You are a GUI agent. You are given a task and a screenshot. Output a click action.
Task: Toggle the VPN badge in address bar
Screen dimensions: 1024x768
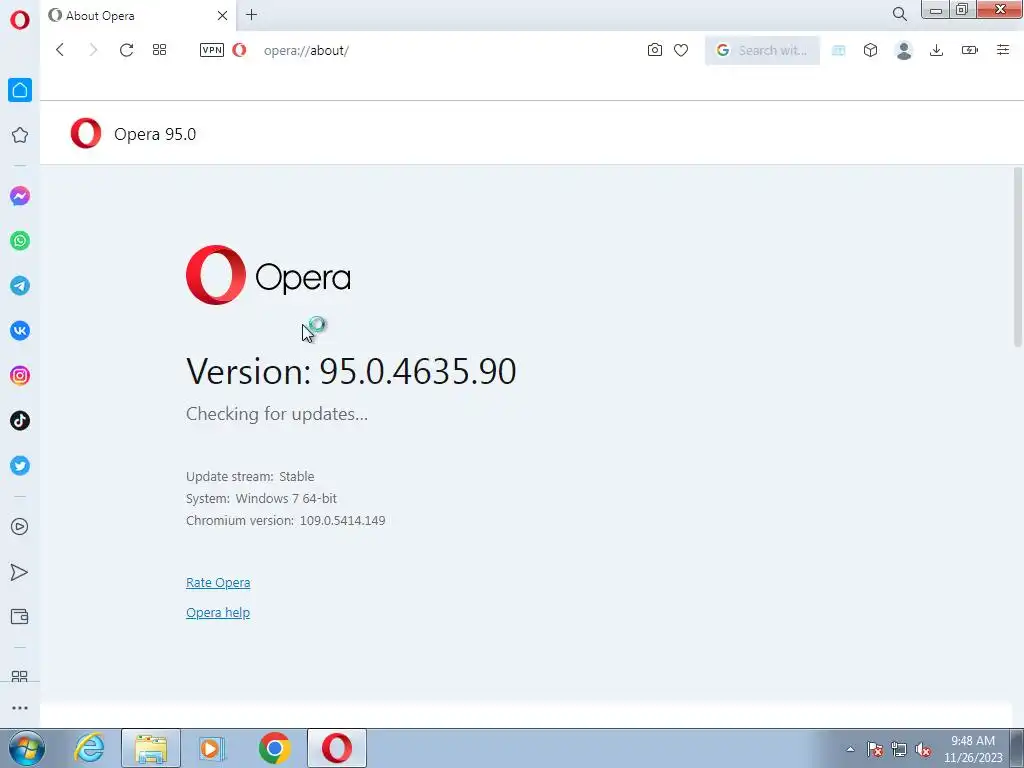coord(212,50)
